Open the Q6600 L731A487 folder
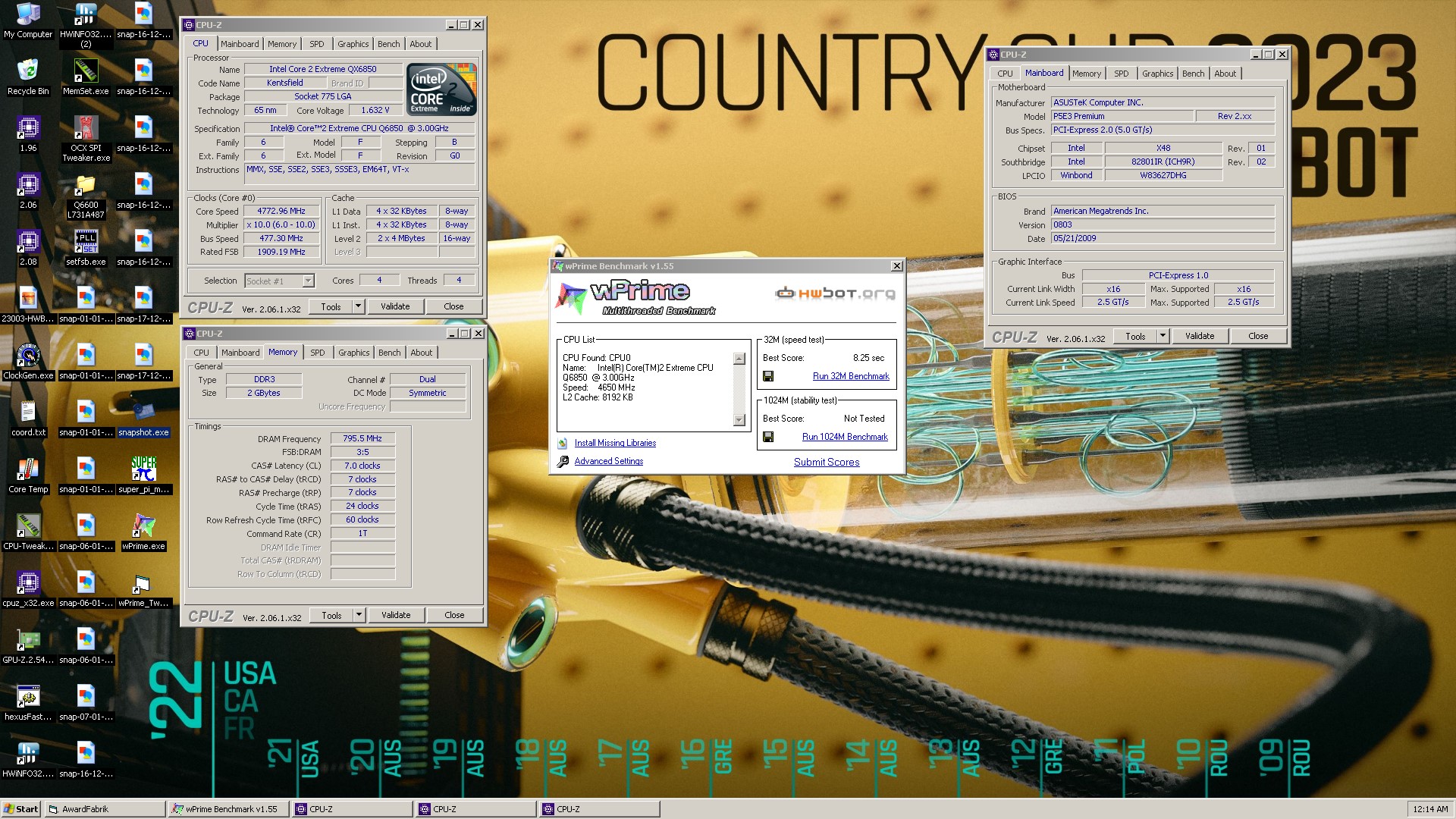Image resolution: width=1456 pixels, height=819 pixels. tap(86, 196)
